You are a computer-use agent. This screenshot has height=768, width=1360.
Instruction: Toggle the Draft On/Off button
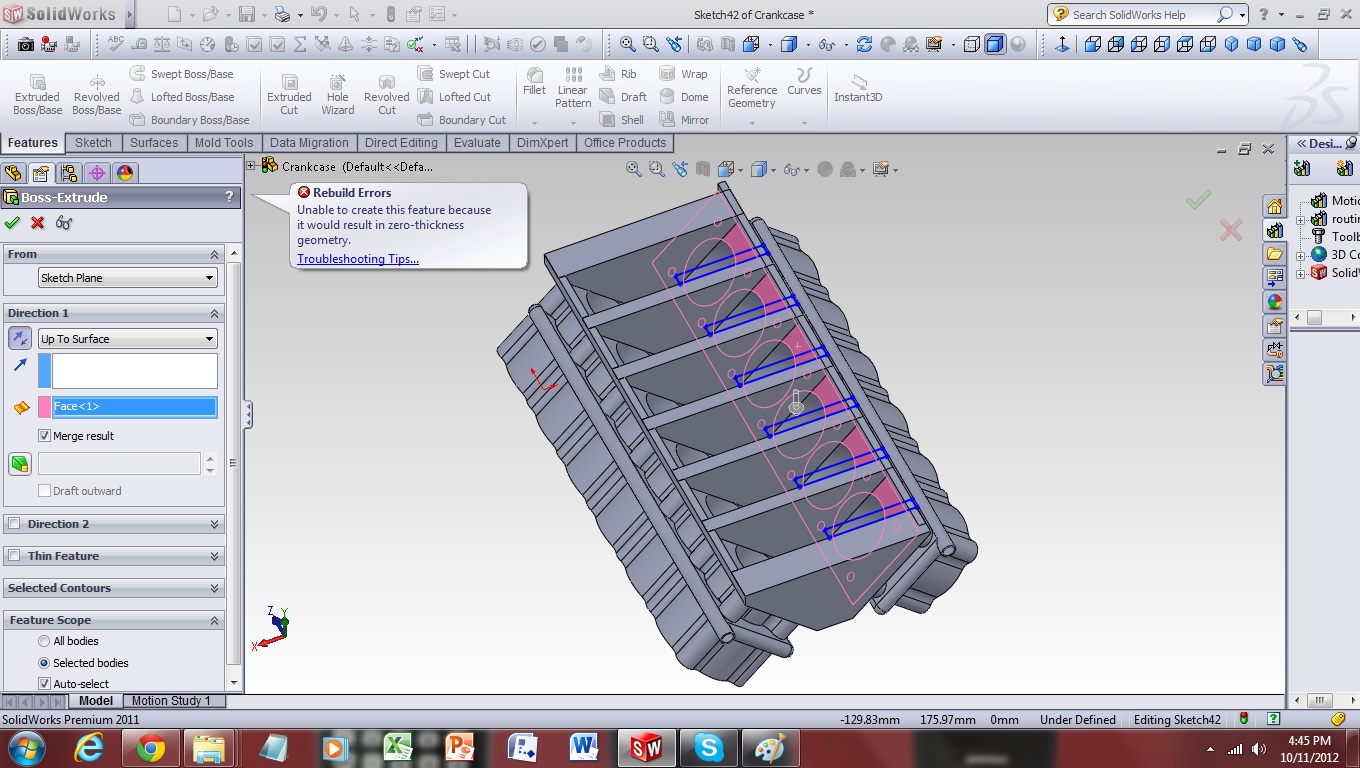[x=19, y=464]
